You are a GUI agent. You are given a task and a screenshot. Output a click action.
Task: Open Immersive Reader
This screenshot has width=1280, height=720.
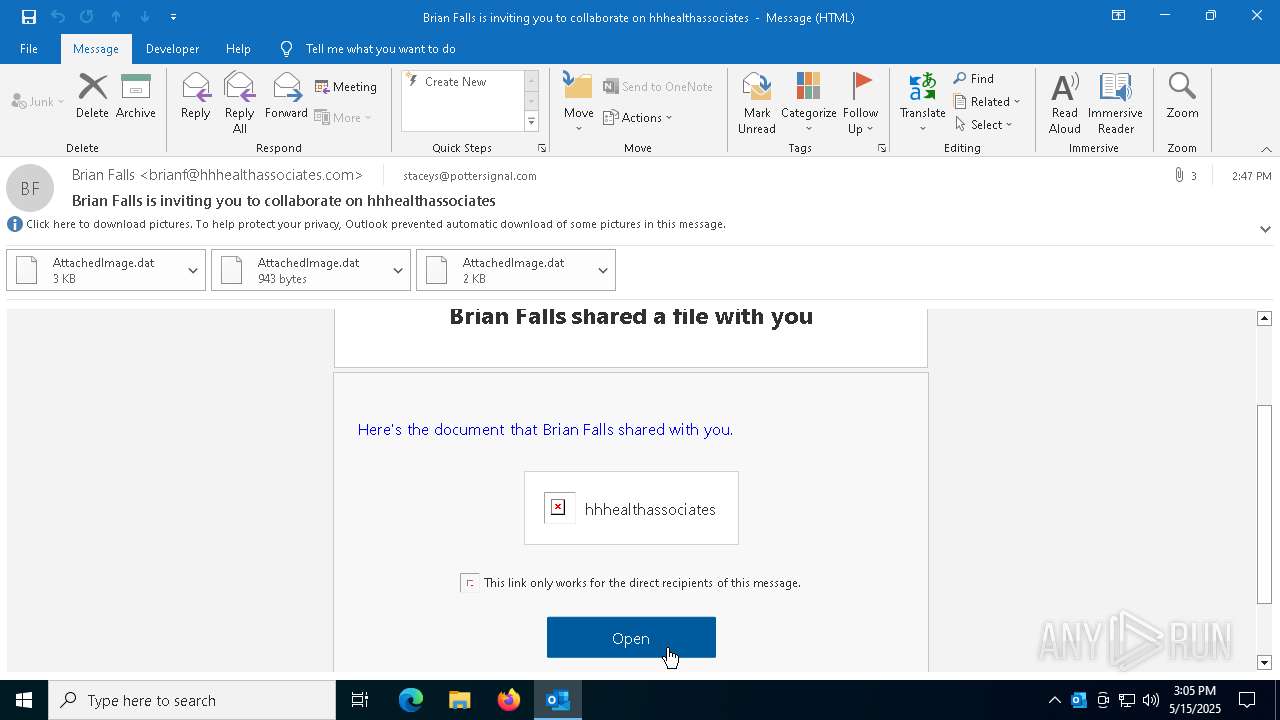click(x=1115, y=103)
